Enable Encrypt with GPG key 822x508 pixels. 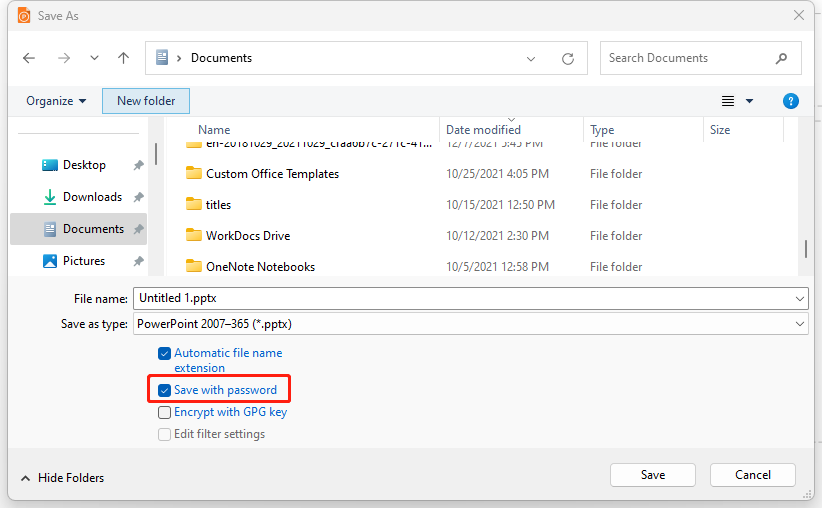[164, 413]
